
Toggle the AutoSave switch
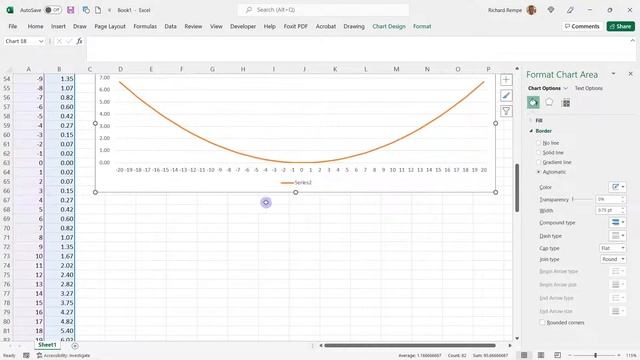tap(53, 10)
